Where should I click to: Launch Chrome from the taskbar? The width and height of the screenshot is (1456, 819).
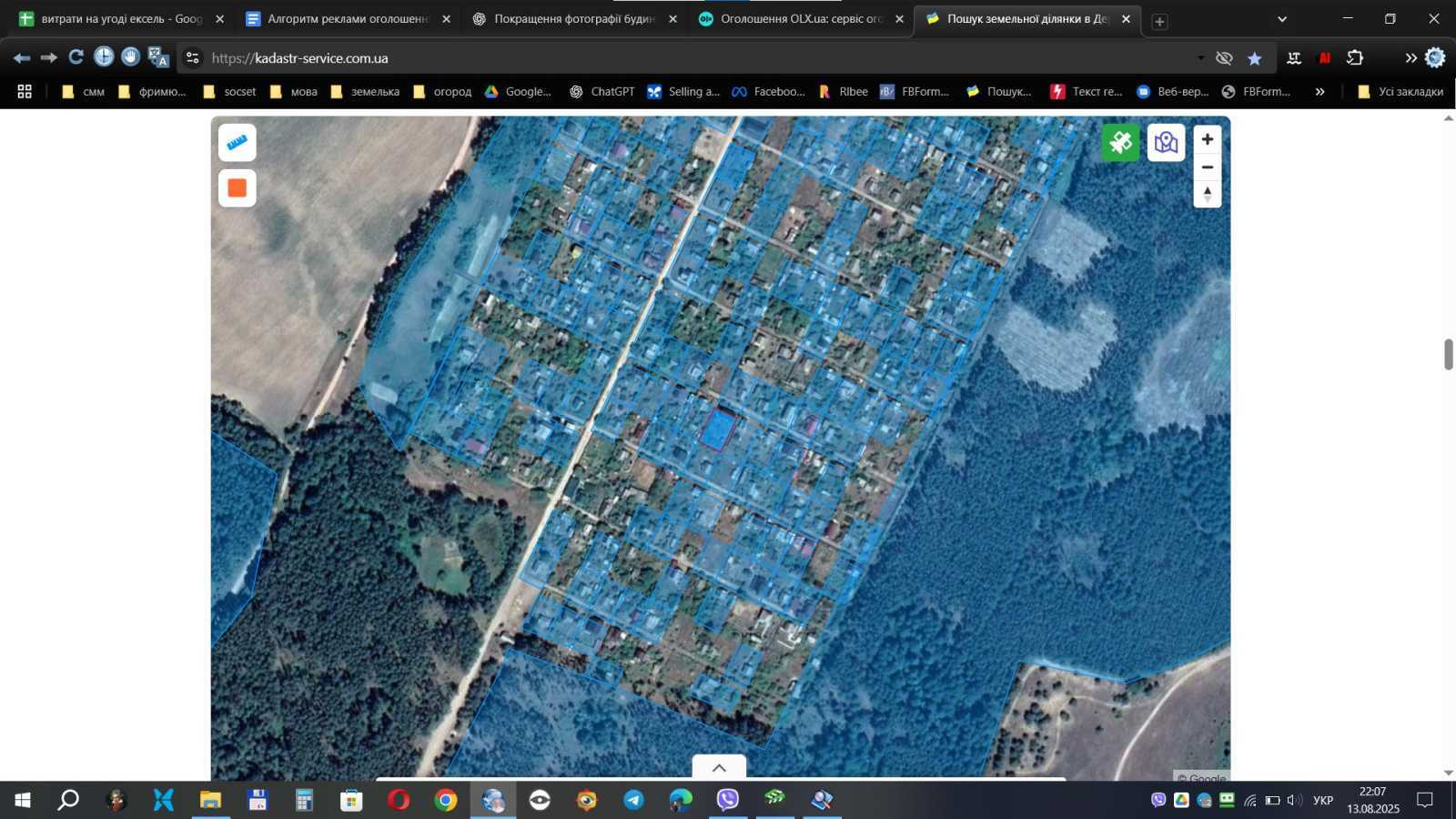tap(446, 800)
